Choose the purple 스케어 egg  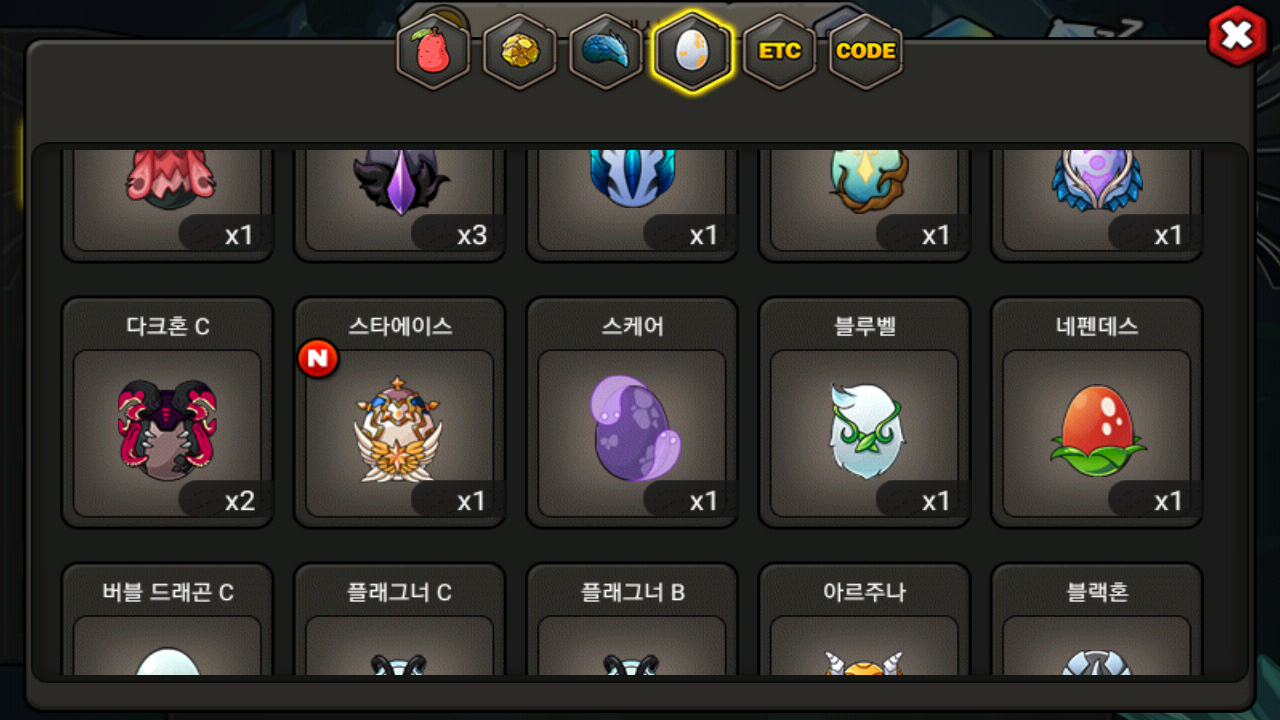point(632,412)
